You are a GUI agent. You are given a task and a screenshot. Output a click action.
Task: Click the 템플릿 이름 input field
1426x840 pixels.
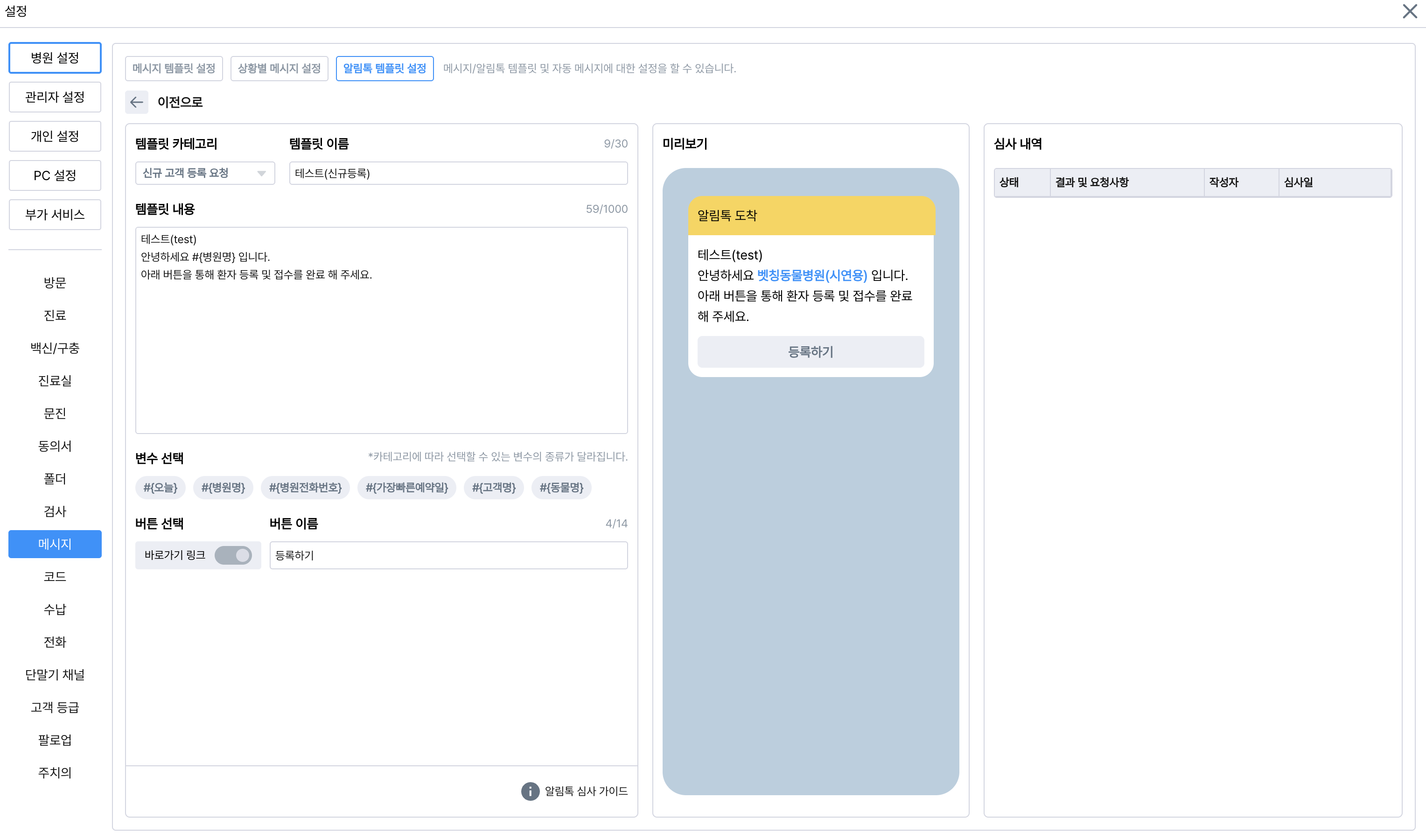pos(458,173)
